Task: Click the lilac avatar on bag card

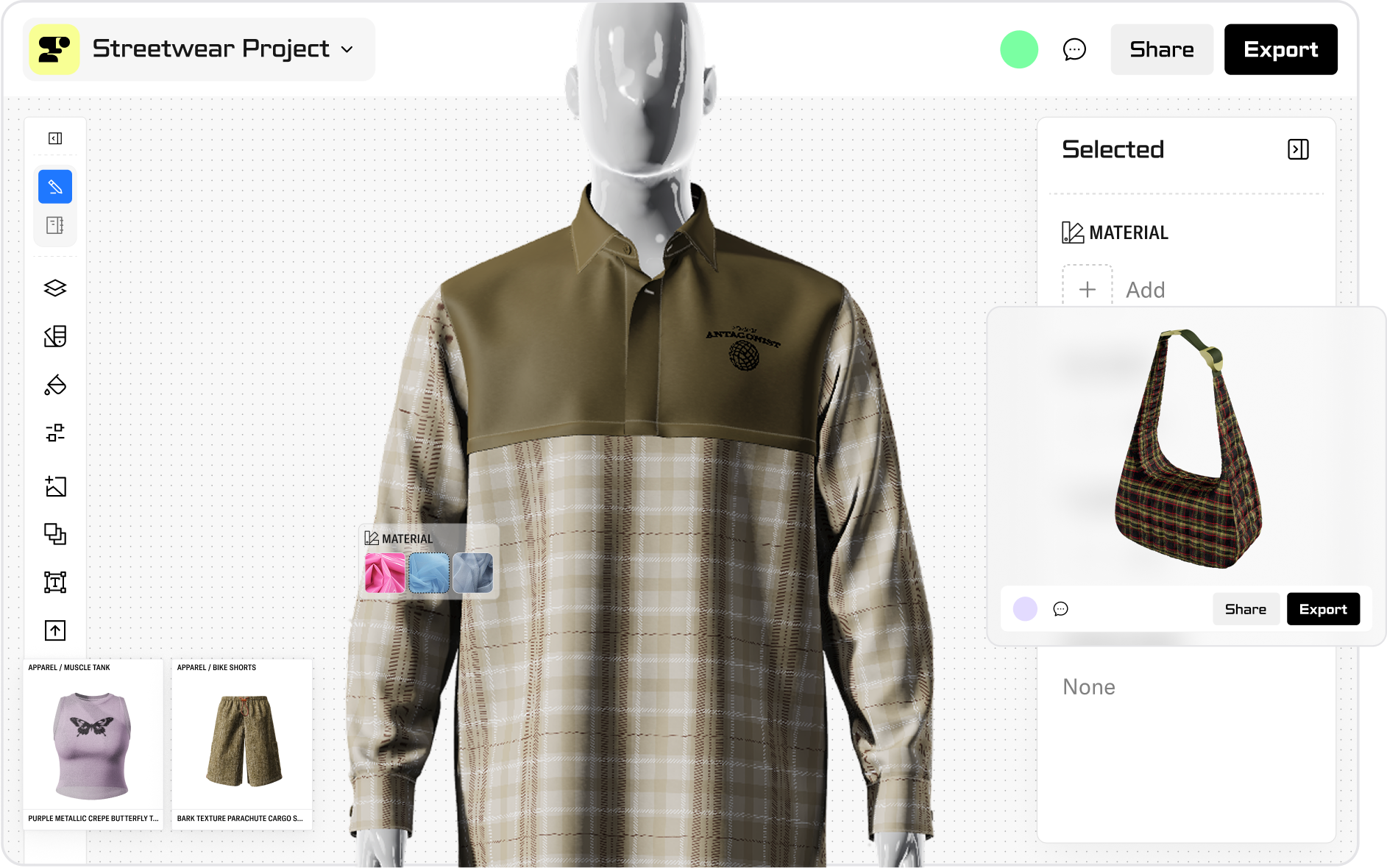Action: 1025,609
